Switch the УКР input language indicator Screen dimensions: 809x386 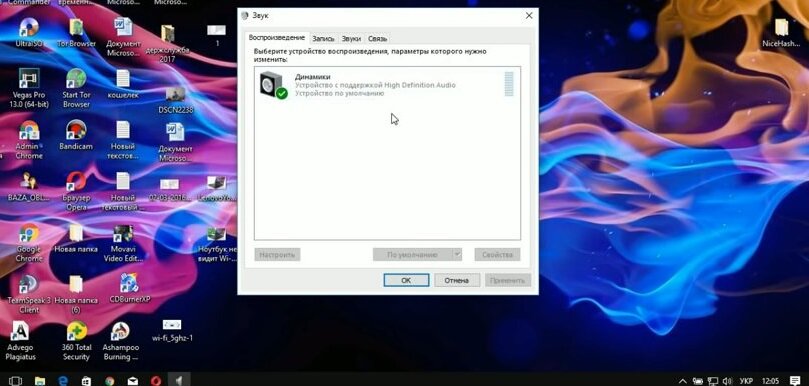coord(746,381)
